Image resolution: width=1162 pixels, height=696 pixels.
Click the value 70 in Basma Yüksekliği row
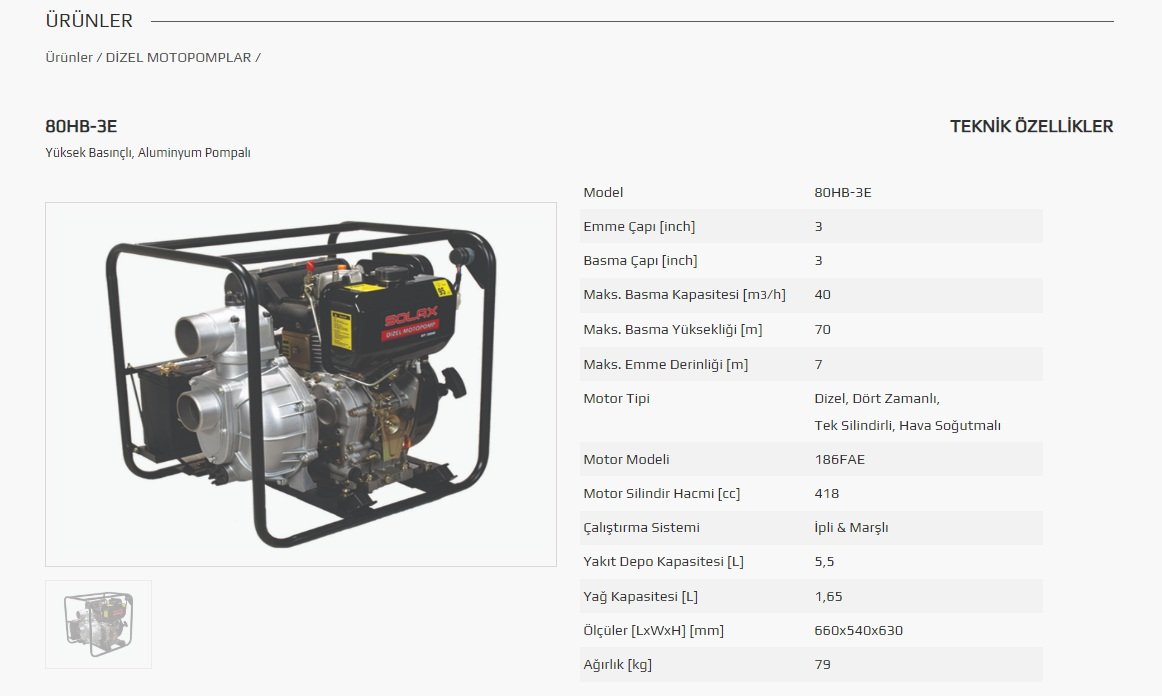point(823,329)
